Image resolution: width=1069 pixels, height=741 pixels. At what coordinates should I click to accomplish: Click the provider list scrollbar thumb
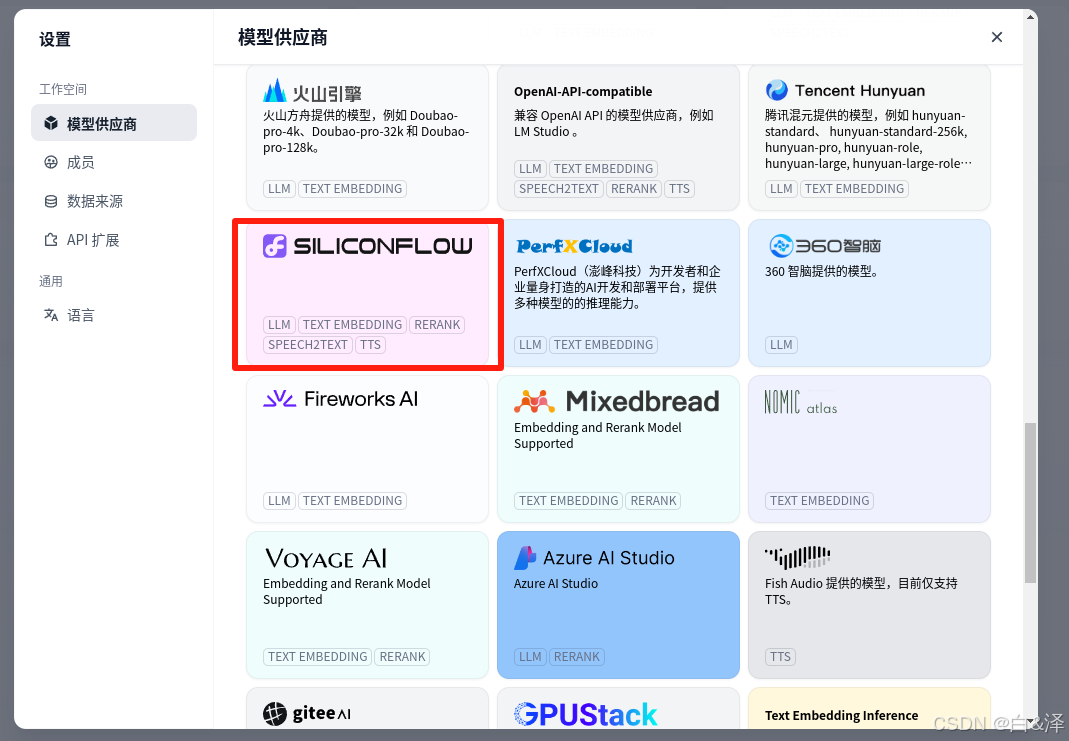[1030, 502]
